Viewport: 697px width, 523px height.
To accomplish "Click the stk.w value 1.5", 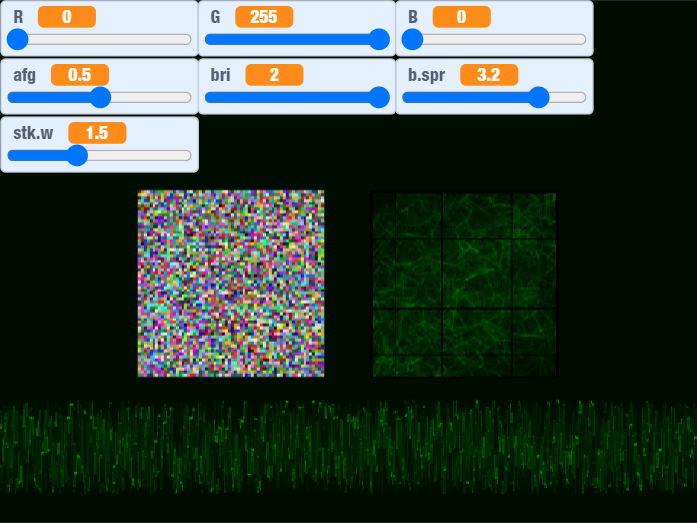I will 97,133.
